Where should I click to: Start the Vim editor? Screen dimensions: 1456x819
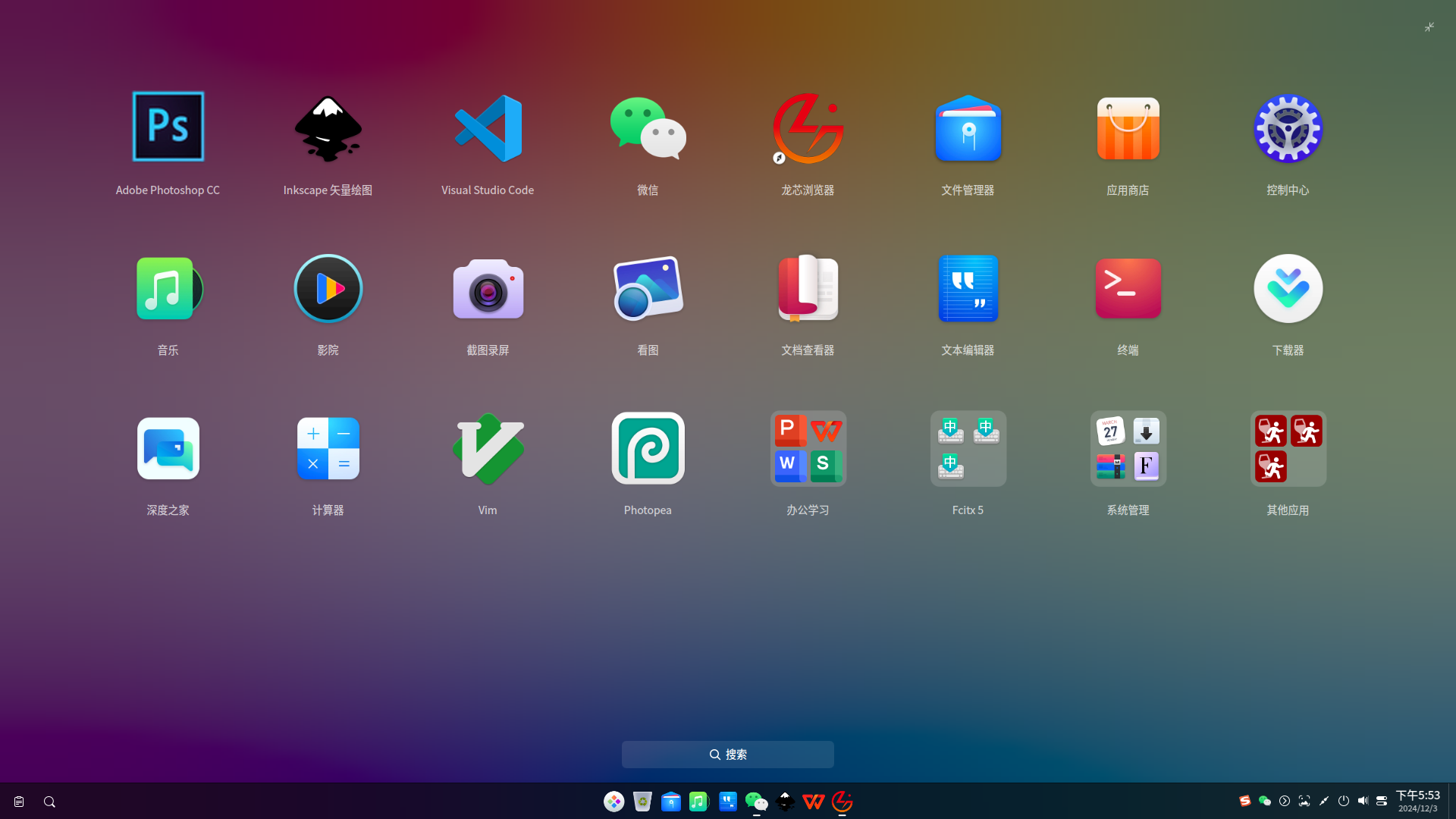coord(488,448)
